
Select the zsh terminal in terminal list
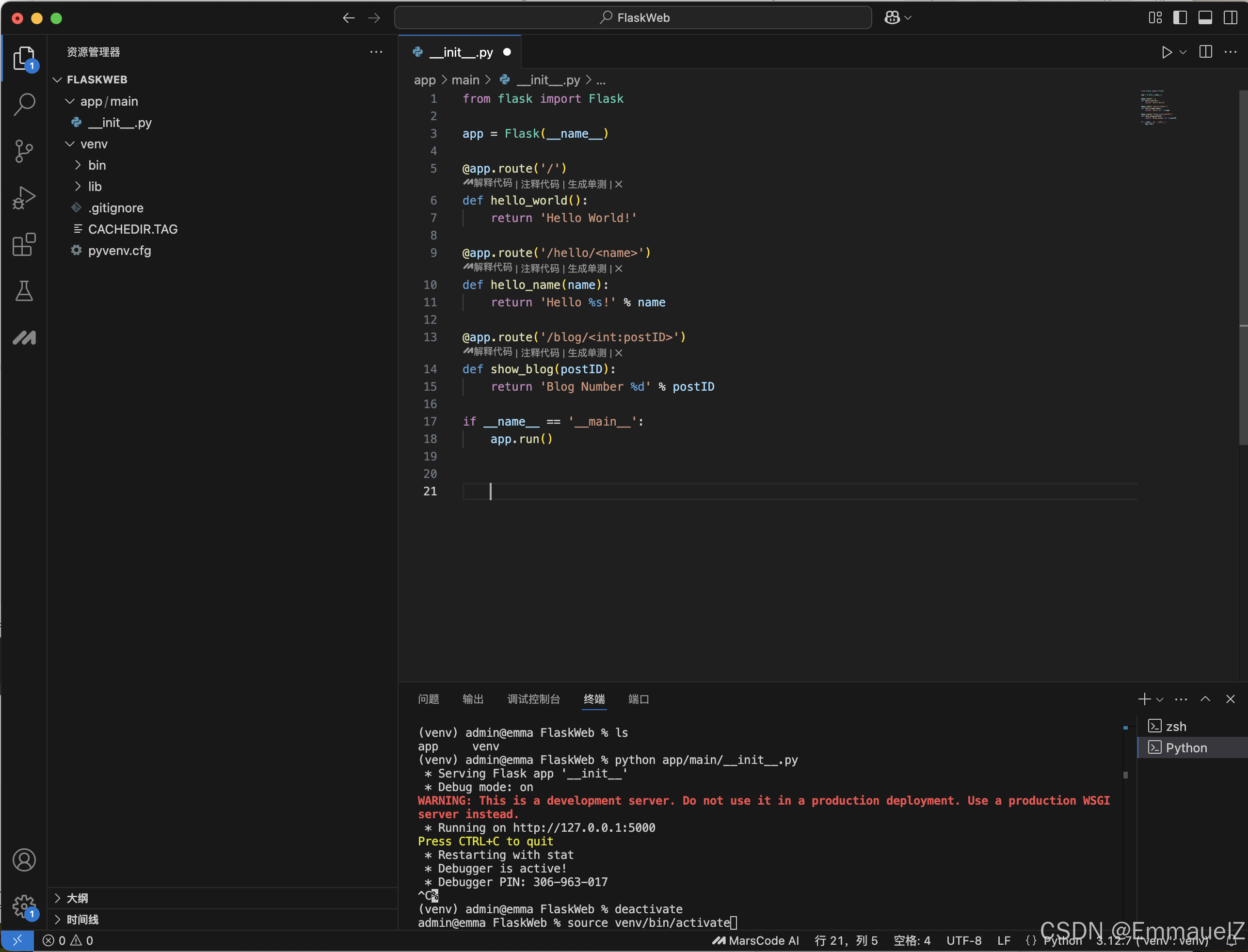pyautogui.click(x=1175, y=727)
